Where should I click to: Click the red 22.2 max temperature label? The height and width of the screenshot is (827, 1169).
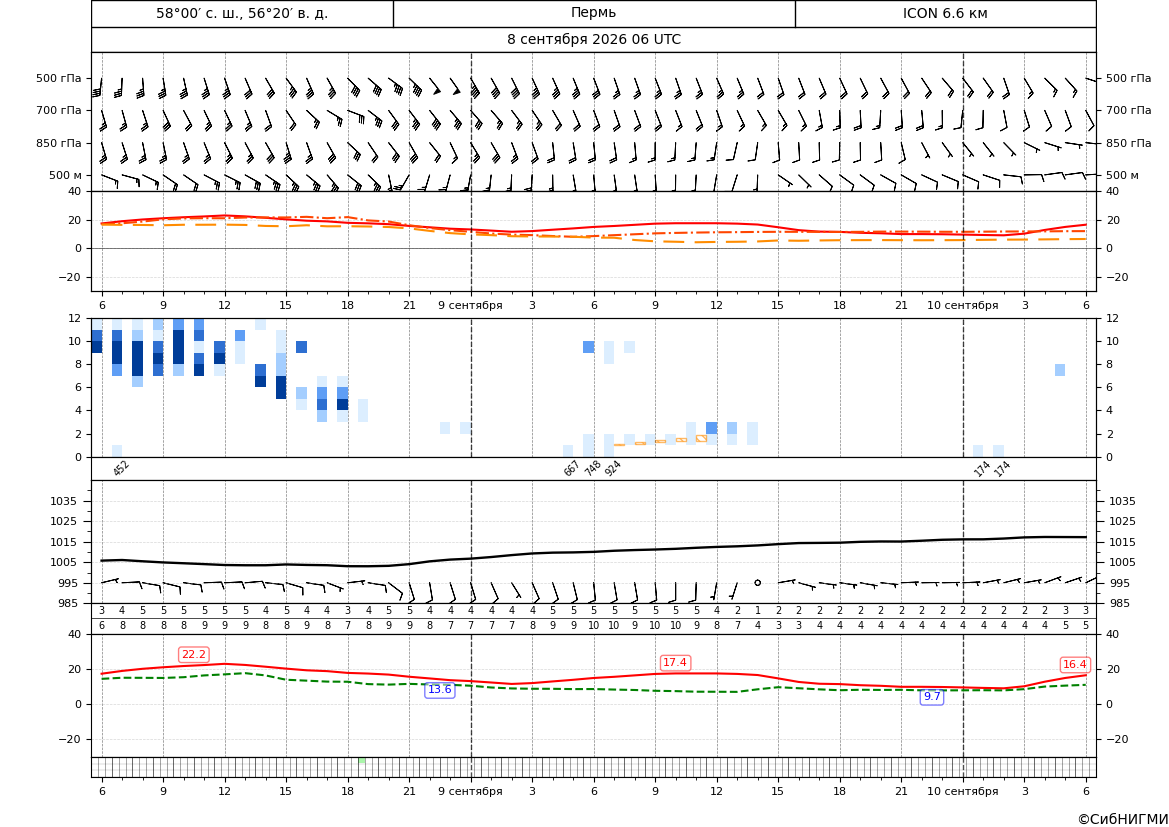pyautogui.click(x=194, y=655)
